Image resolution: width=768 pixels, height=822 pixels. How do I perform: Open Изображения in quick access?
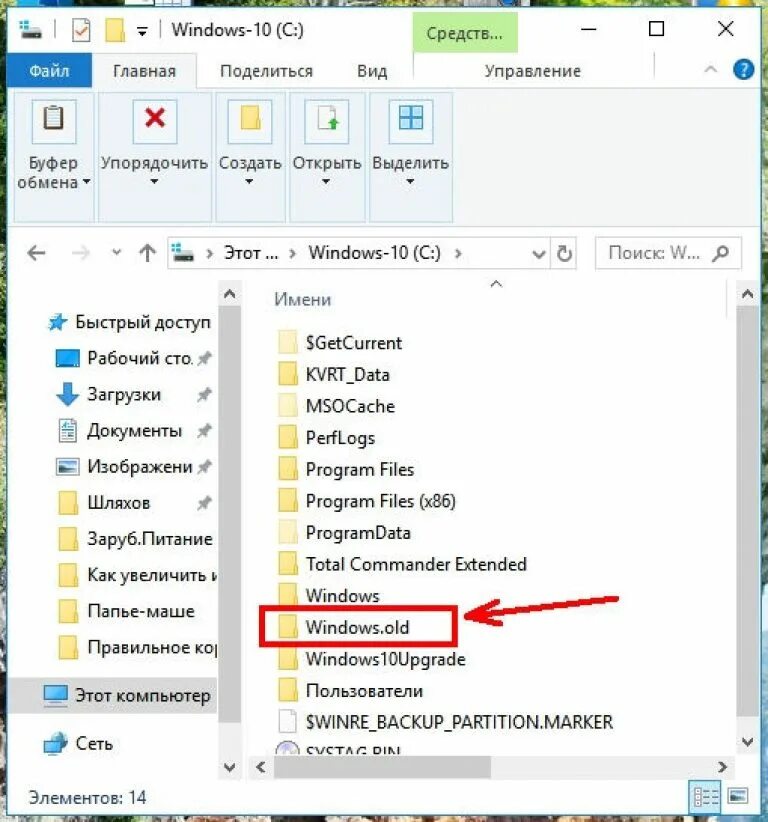pos(133,467)
